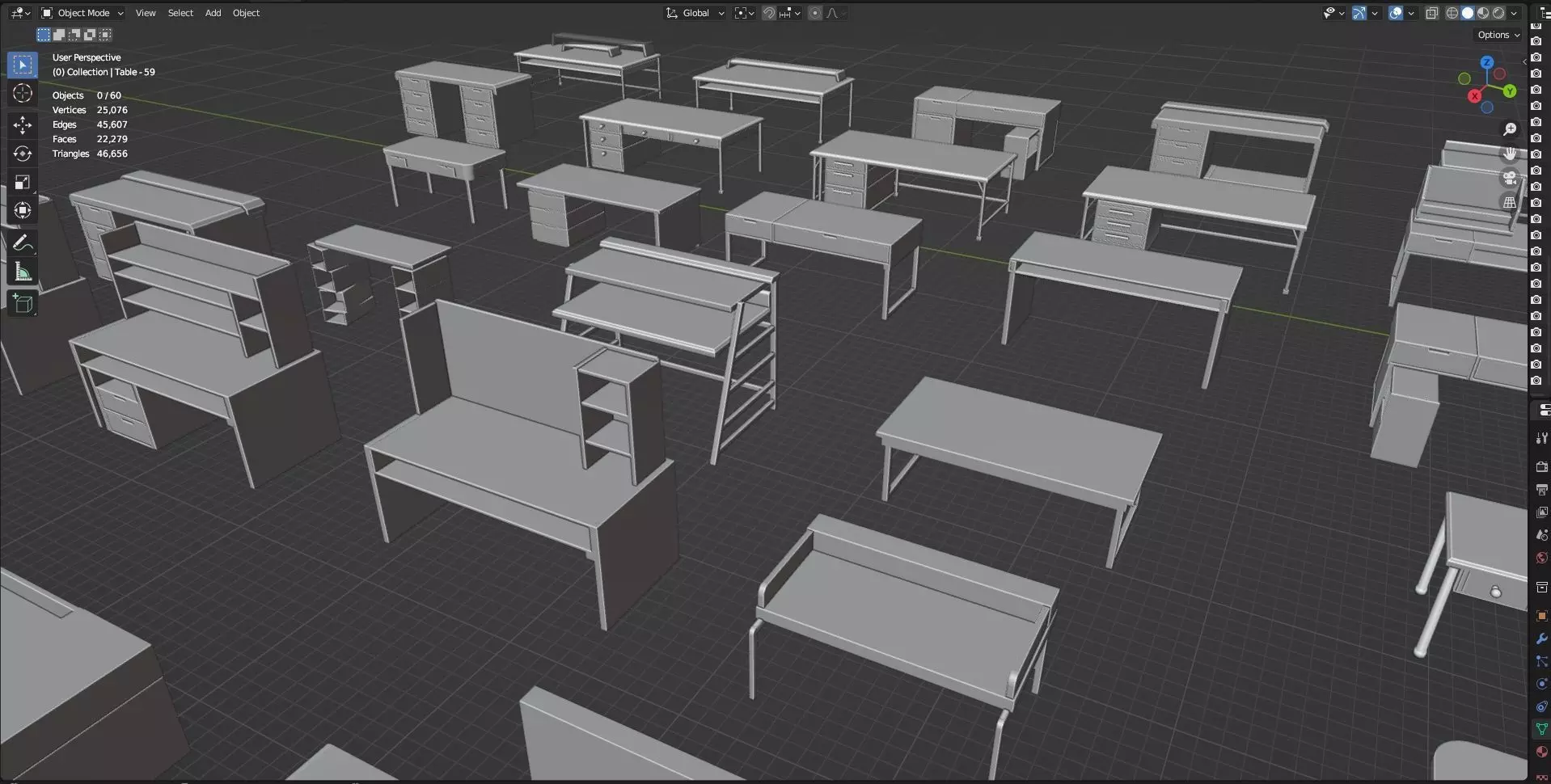
Task: Set selection mode to extend
Action: point(59,35)
